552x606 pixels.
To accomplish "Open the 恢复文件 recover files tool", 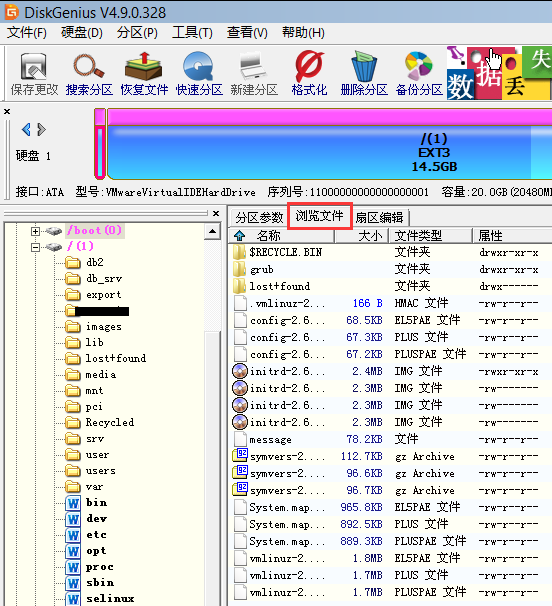I will coord(144,74).
